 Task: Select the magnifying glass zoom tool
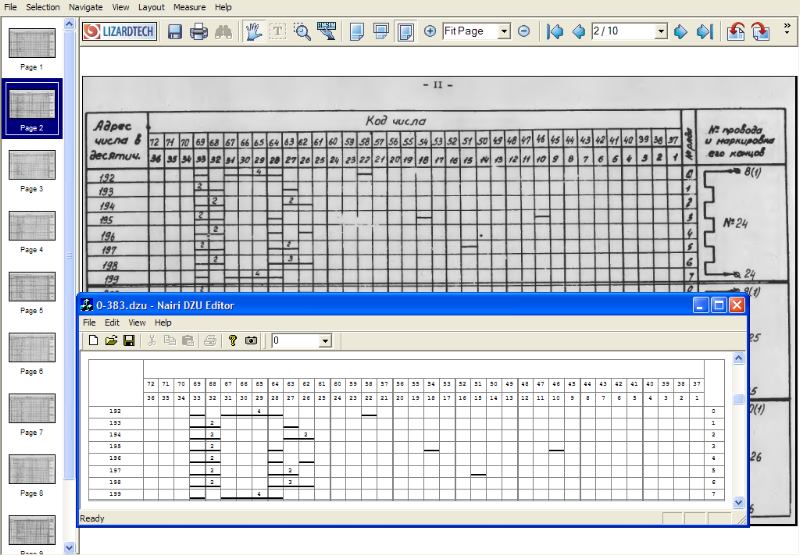(x=301, y=31)
